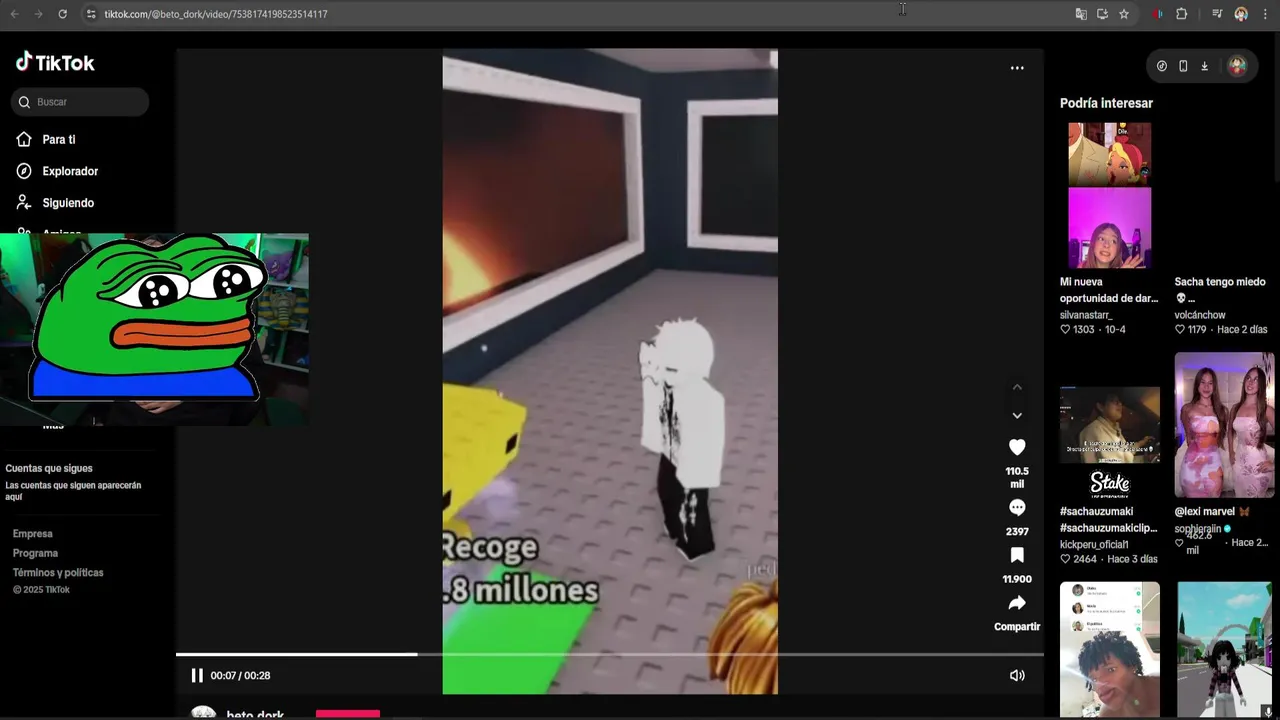The width and height of the screenshot is (1280, 720).
Task: Open the Programa footer link
Action: 35,553
